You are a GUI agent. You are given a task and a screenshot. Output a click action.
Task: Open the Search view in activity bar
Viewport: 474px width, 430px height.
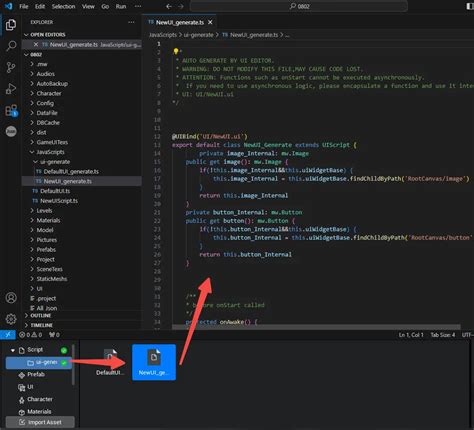click(11, 46)
